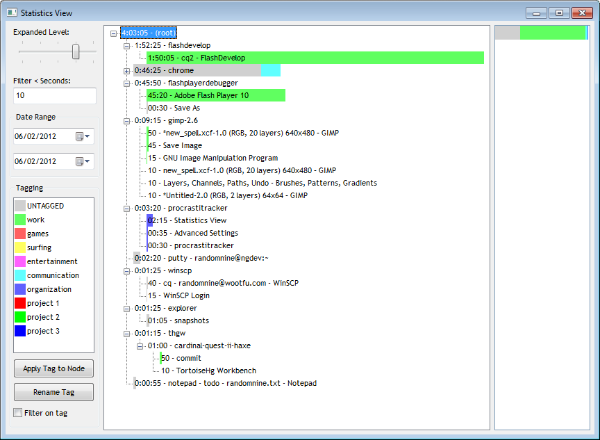Collapse the gimp-2.6 tree node
Screen dimensions: 600x440
pyautogui.click(x=127, y=121)
